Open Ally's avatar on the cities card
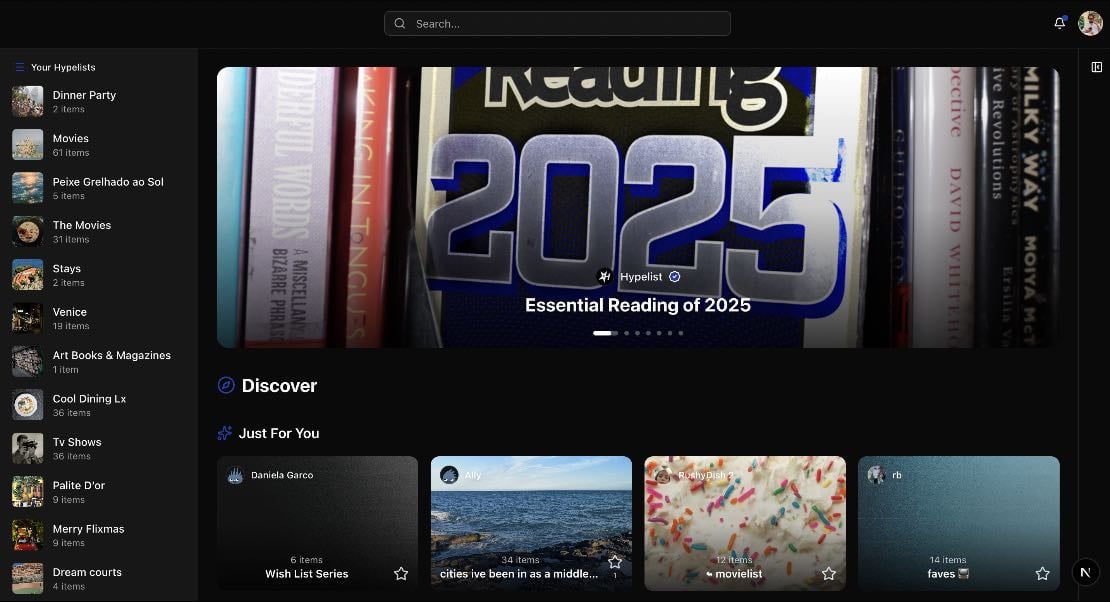This screenshot has height=602, width=1110. click(x=449, y=475)
